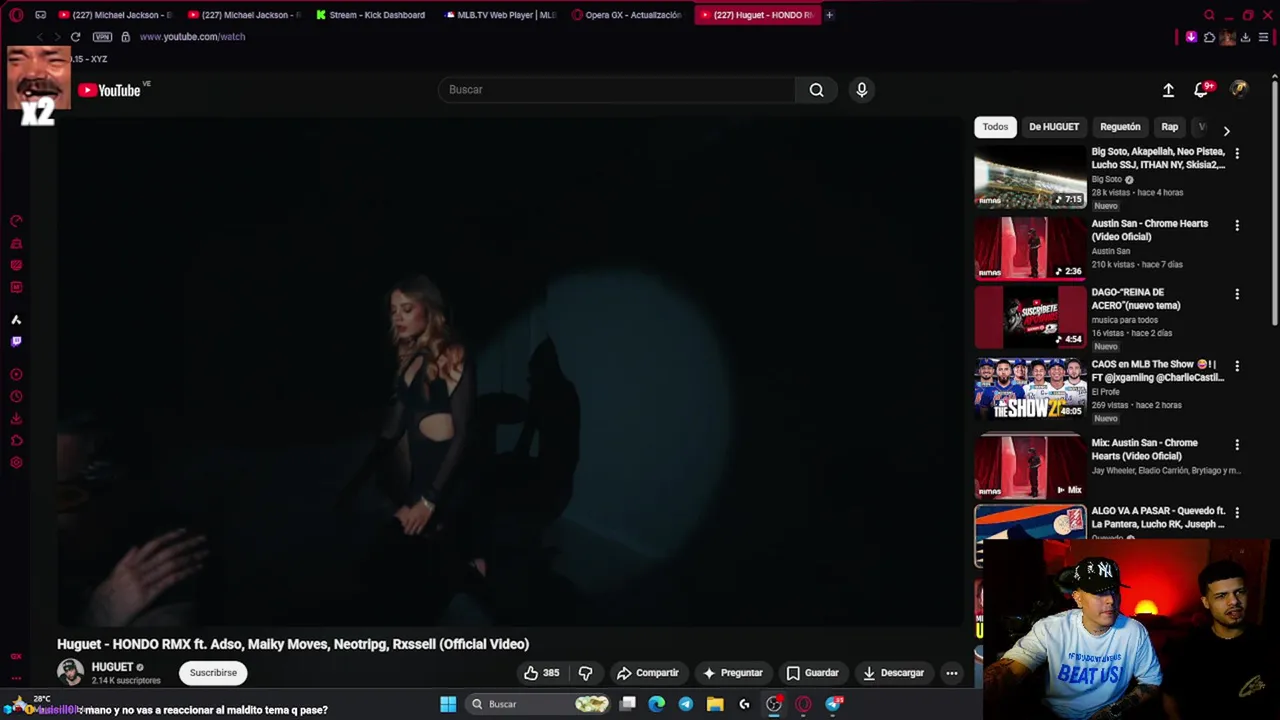Open Task View in taskbar
1280x720 pixels.
pyautogui.click(x=628, y=704)
